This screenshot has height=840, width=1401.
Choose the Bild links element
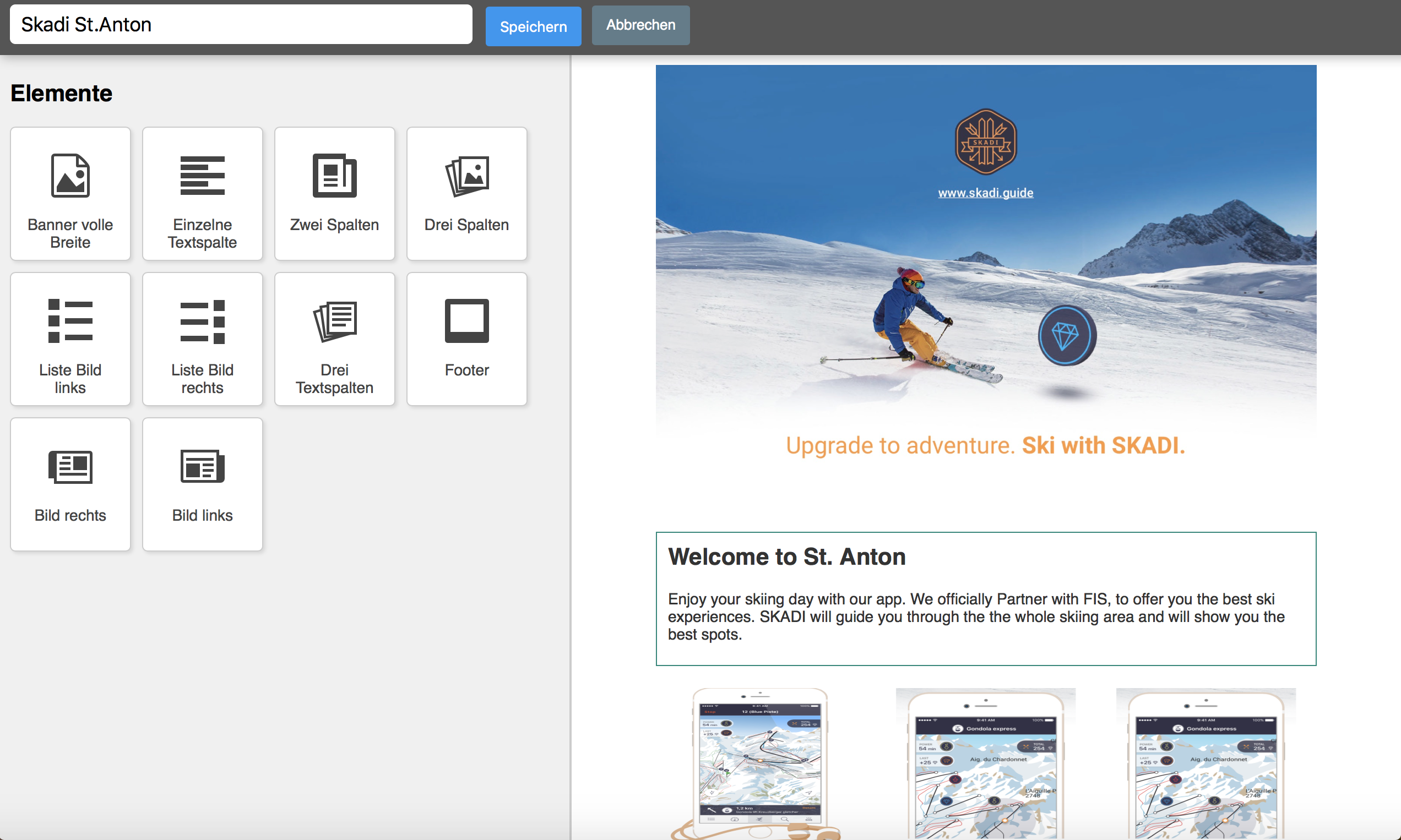click(x=202, y=484)
